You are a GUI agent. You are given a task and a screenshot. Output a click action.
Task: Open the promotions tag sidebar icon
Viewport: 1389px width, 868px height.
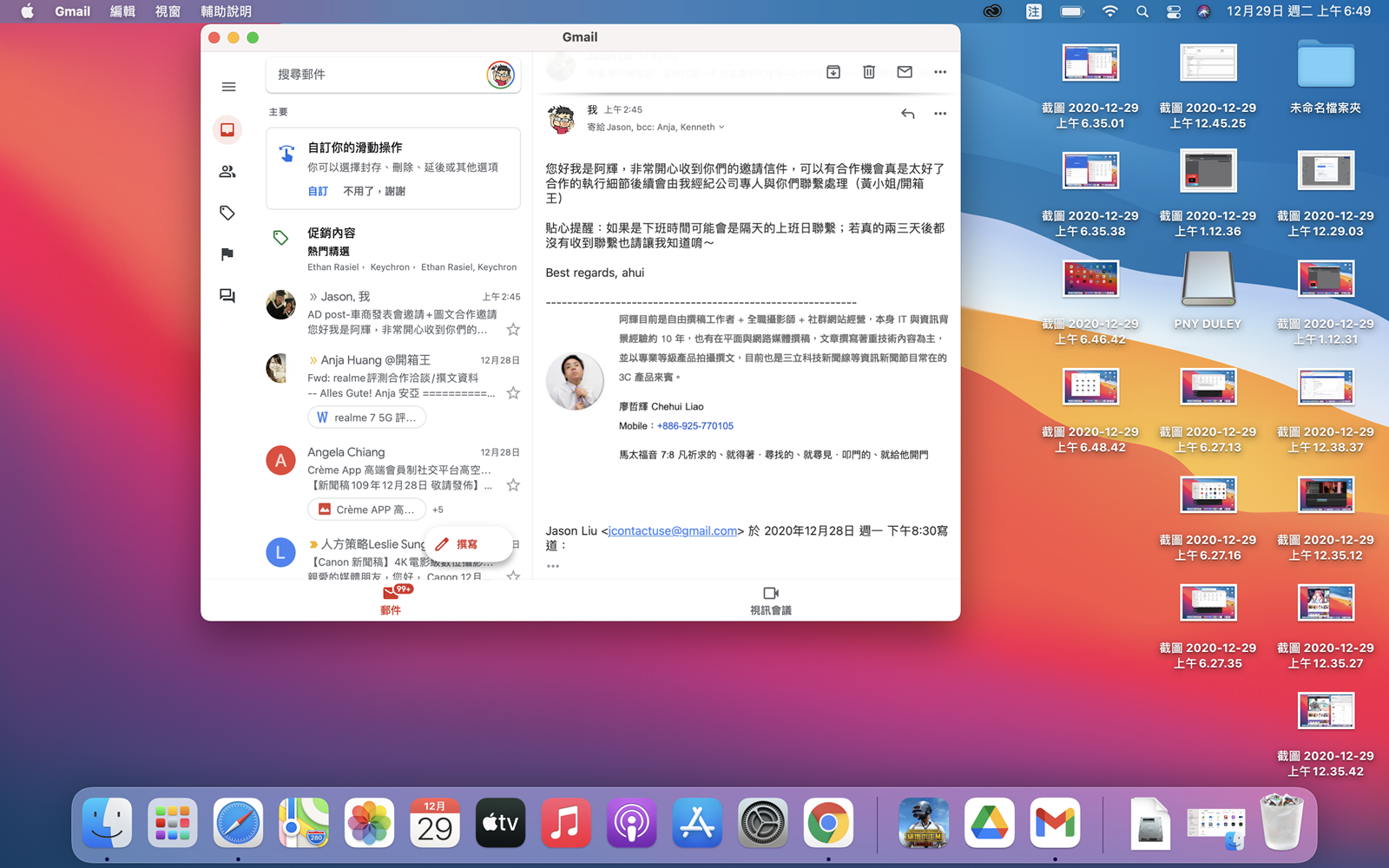tap(227, 213)
